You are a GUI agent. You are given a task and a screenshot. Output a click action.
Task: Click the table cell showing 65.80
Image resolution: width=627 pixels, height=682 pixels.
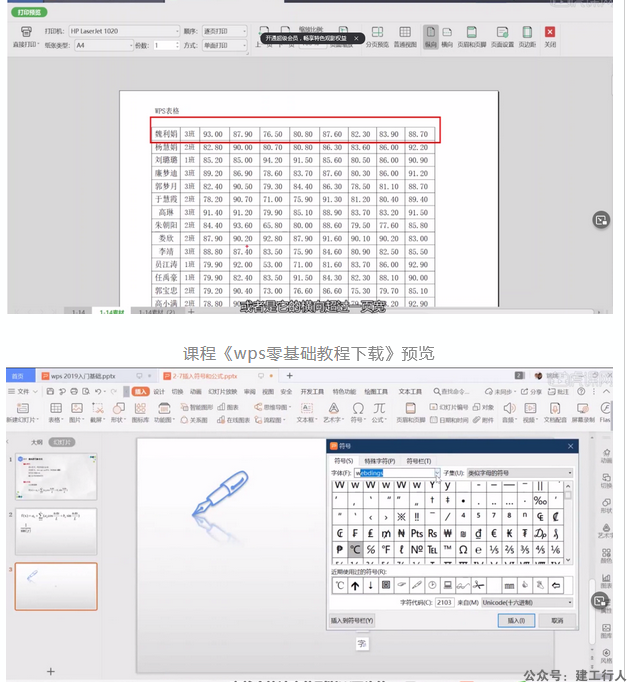point(273,225)
